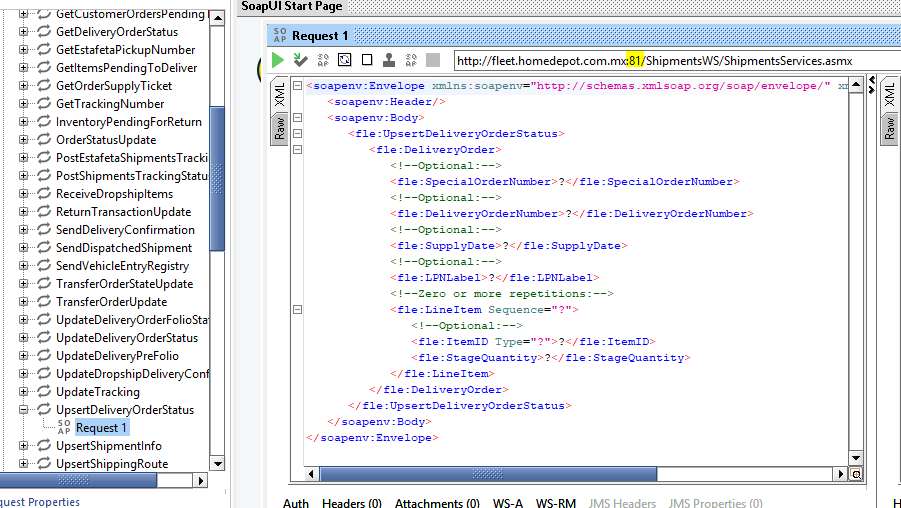The width and height of the screenshot is (901, 508).
Task: Click the endpoint URL field
Action: pyautogui.click(x=677, y=60)
